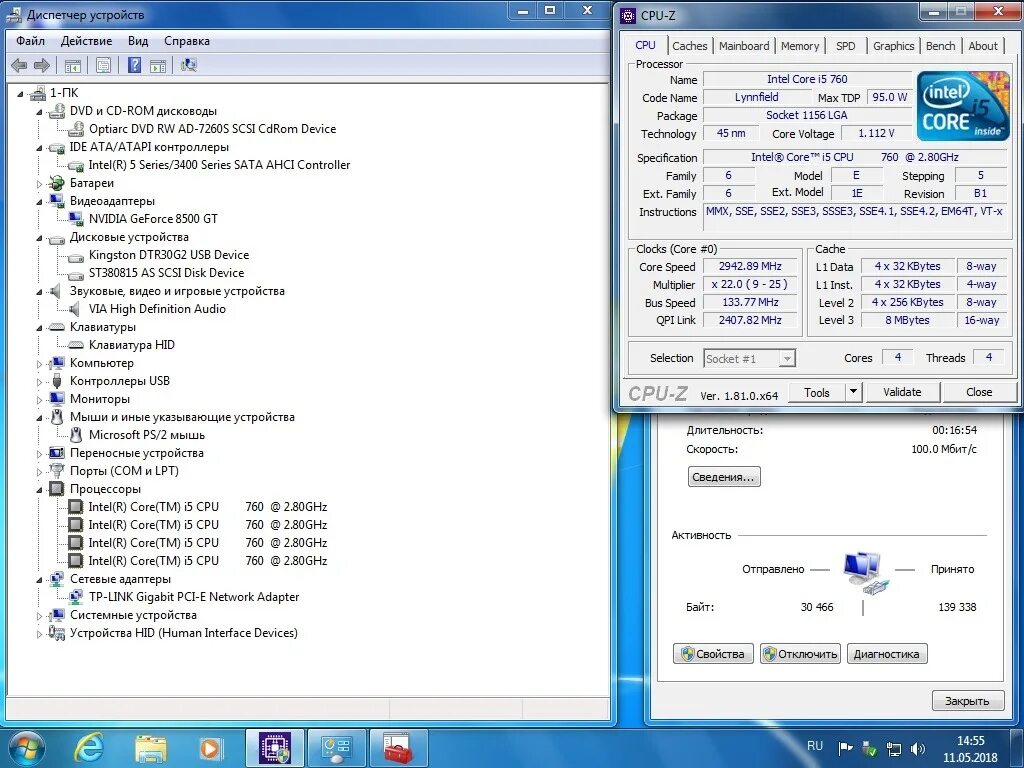
Task: Expand the Мониторы node
Action: [x=39, y=400]
